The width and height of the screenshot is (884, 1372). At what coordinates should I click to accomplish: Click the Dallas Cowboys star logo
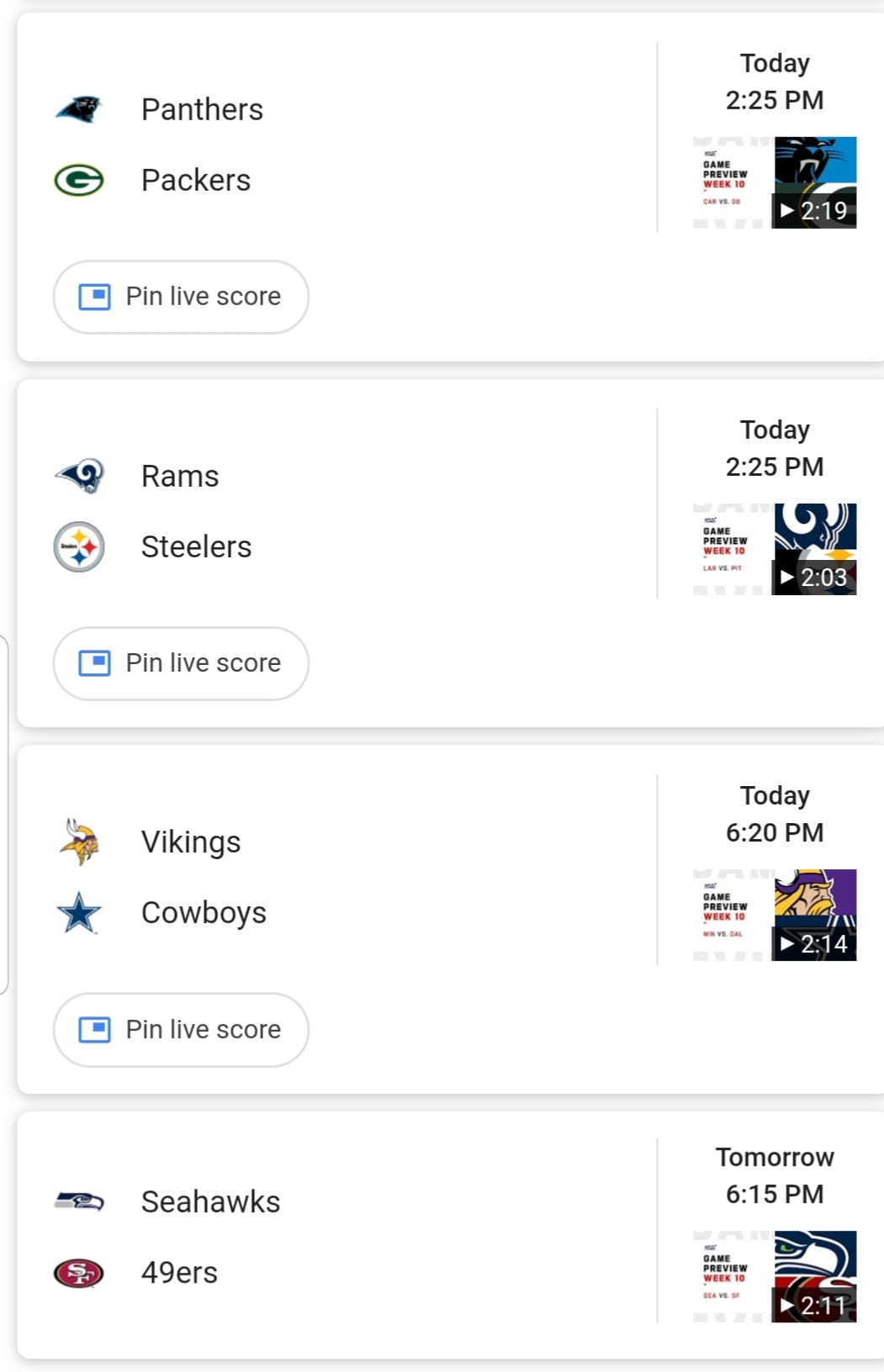coord(79,913)
